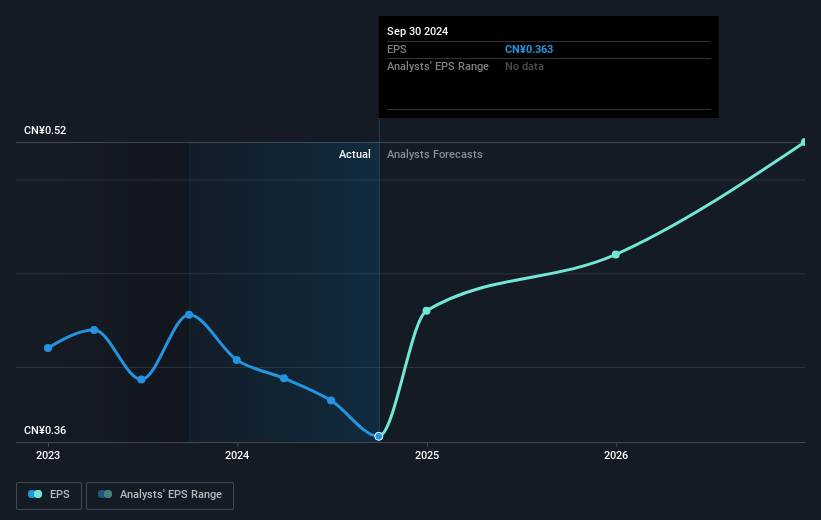821x520 pixels.
Task: Click the No data text in tooltip
Action: (x=524, y=67)
